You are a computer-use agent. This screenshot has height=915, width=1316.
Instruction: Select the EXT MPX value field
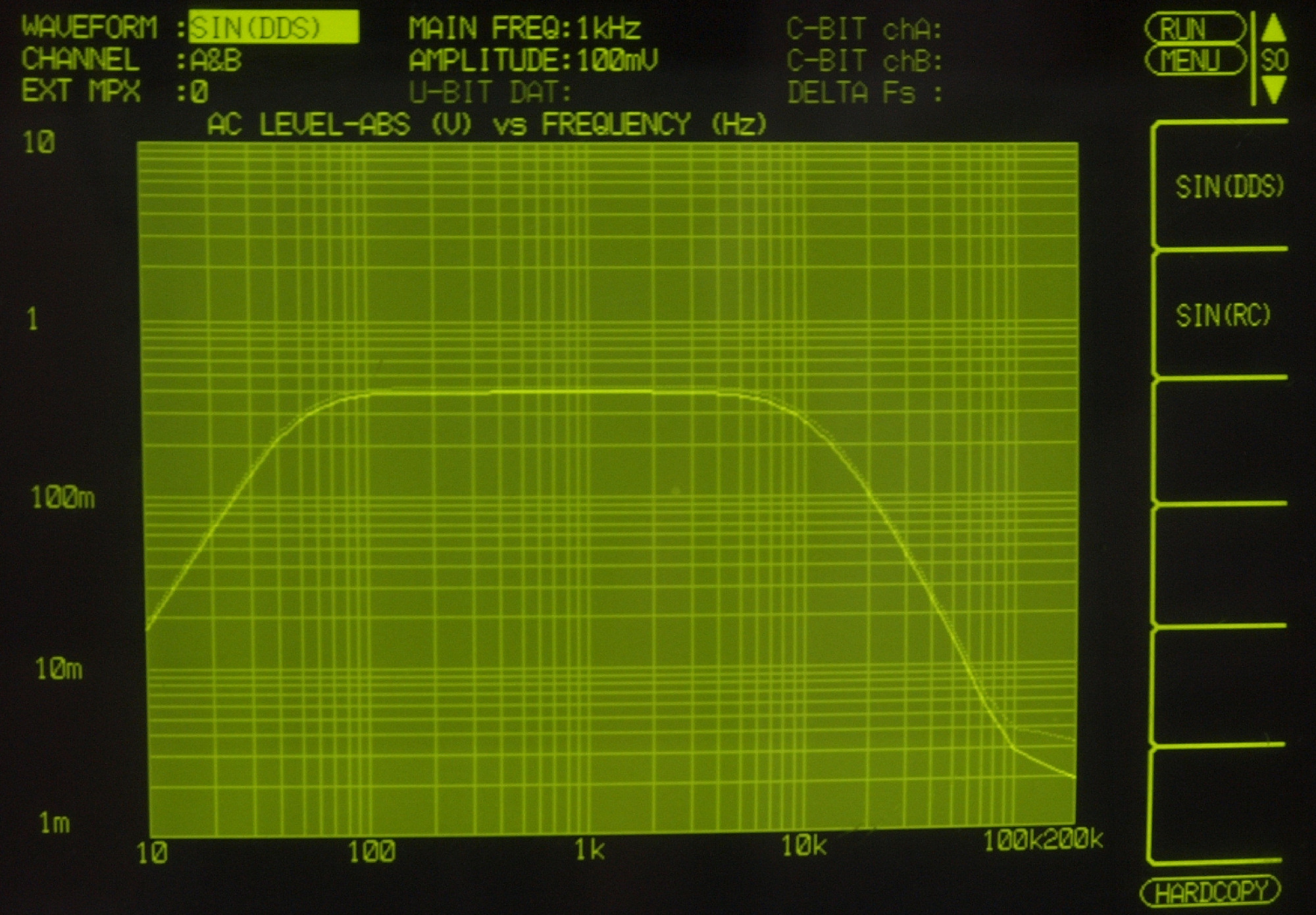[199, 91]
